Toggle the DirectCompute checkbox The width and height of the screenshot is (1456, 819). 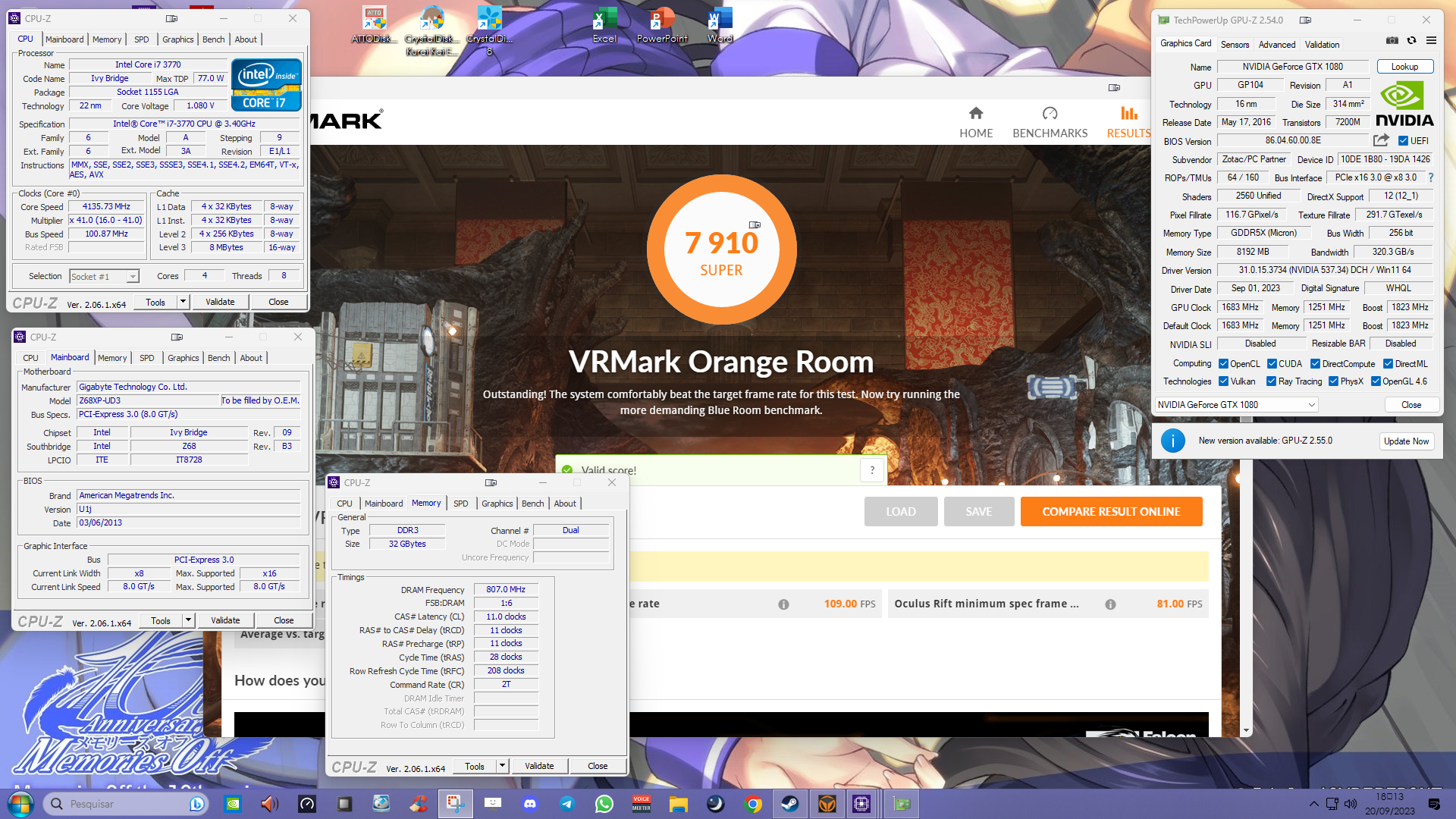[x=1315, y=364]
